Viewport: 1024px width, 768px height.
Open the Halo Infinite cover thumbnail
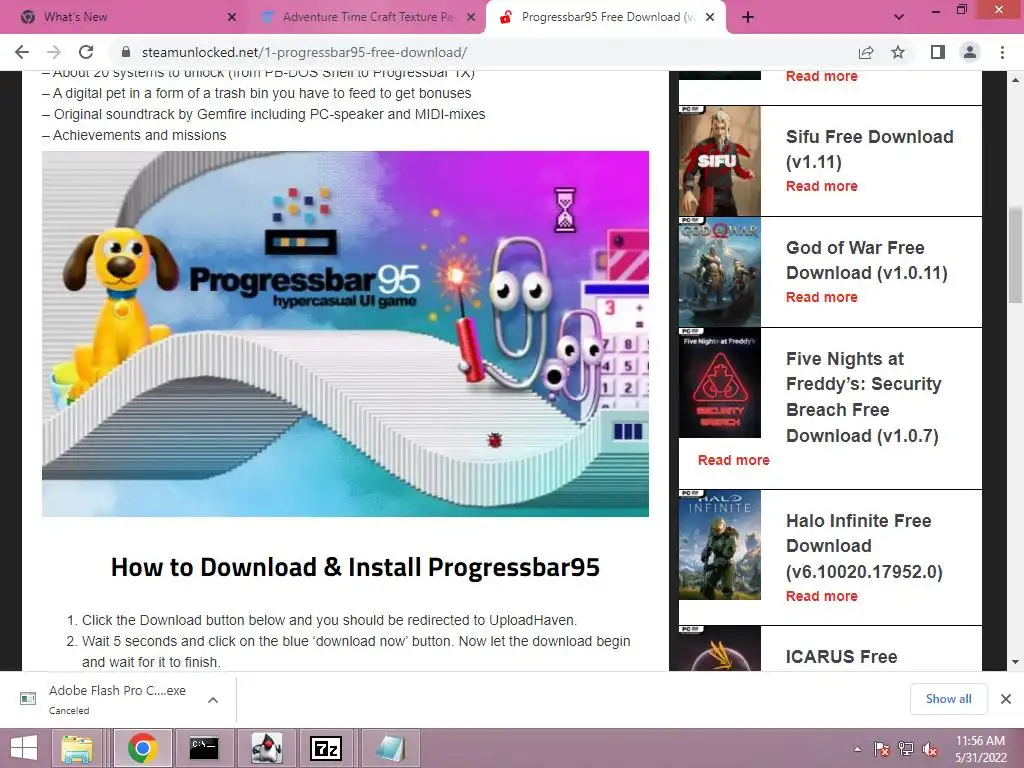click(x=720, y=545)
